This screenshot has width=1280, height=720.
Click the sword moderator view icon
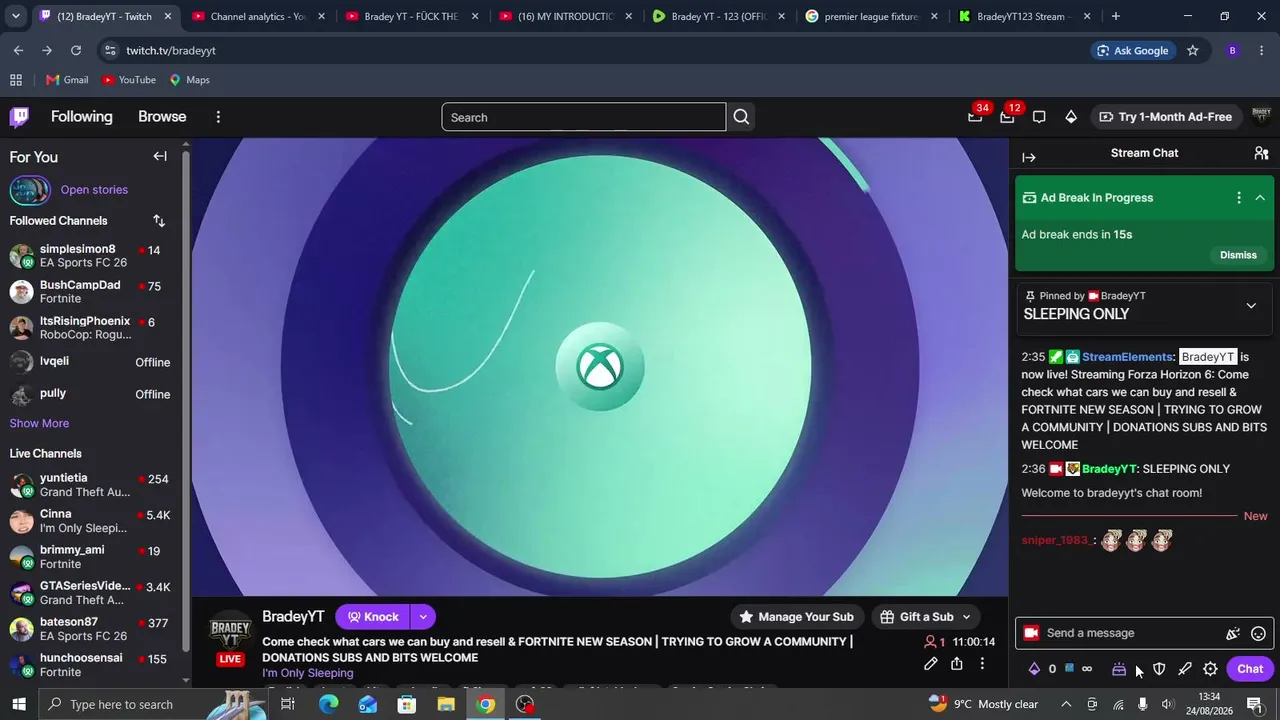pyautogui.click(x=1185, y=669)
